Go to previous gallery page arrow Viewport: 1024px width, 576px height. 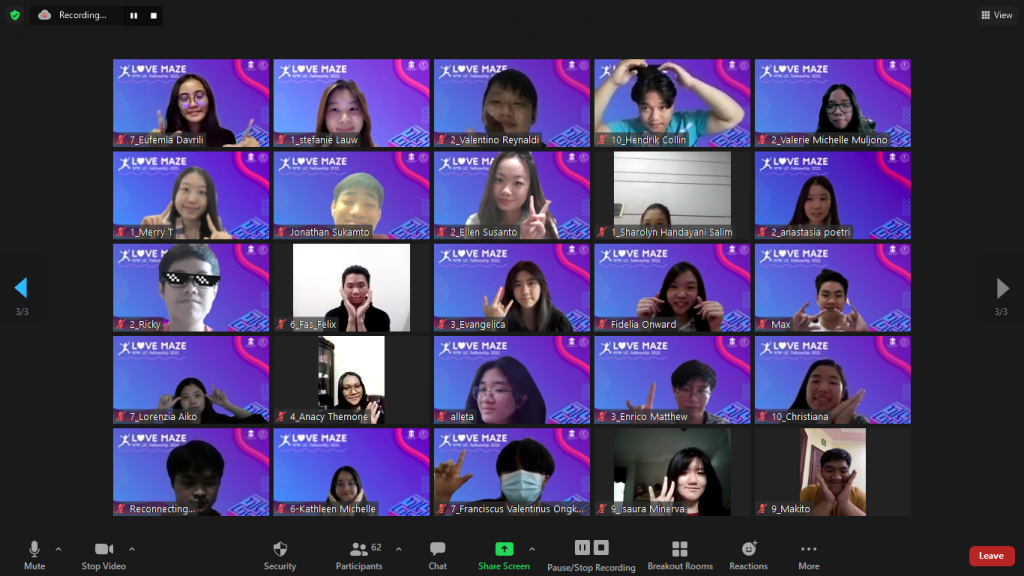point(20,288)
